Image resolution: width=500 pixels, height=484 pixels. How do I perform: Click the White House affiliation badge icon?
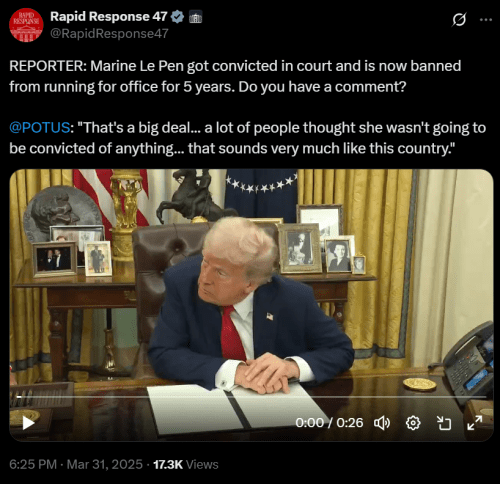[x=195, y=17]
